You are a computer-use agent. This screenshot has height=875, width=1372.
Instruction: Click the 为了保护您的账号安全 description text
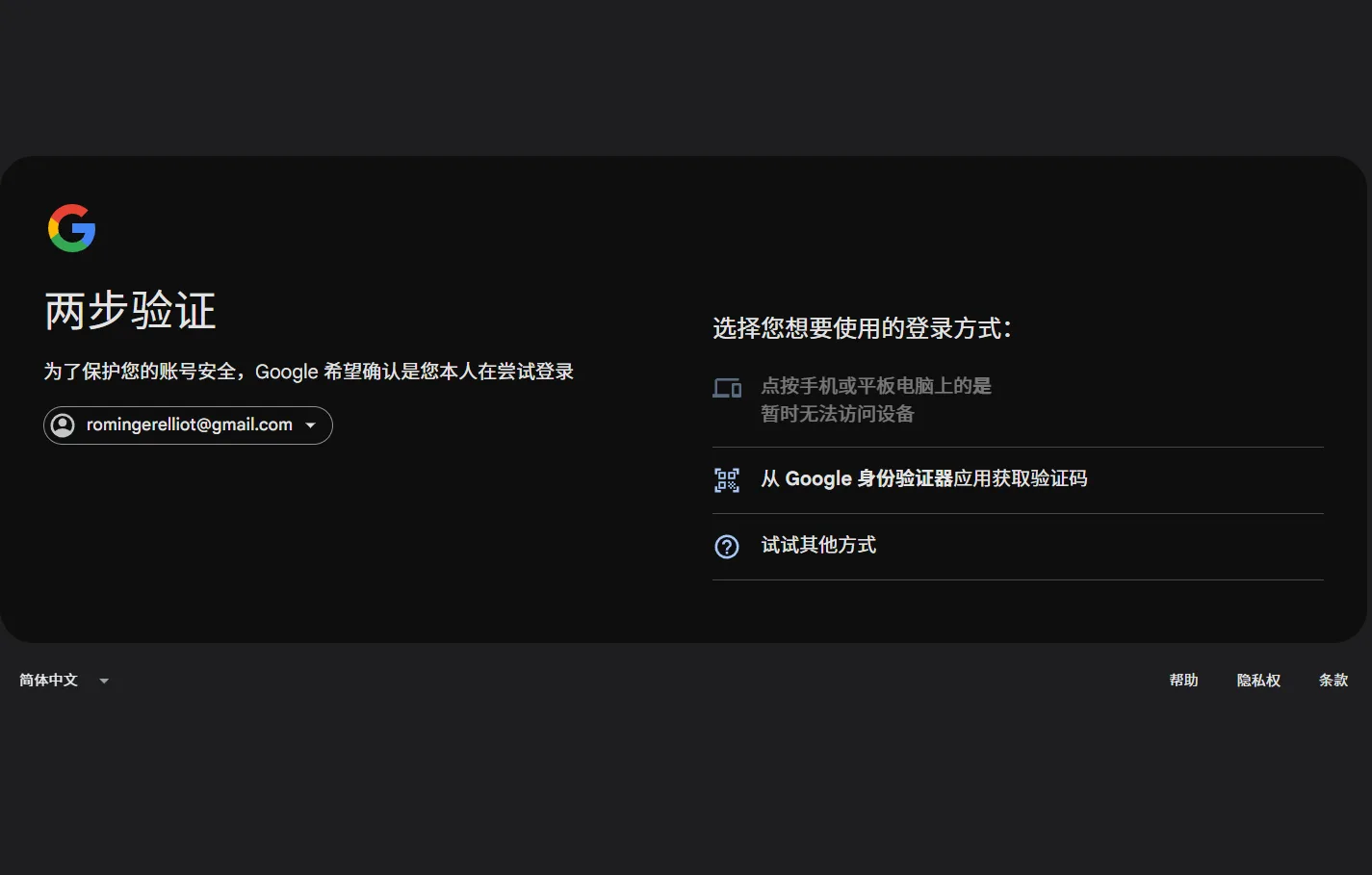point(308,372)
